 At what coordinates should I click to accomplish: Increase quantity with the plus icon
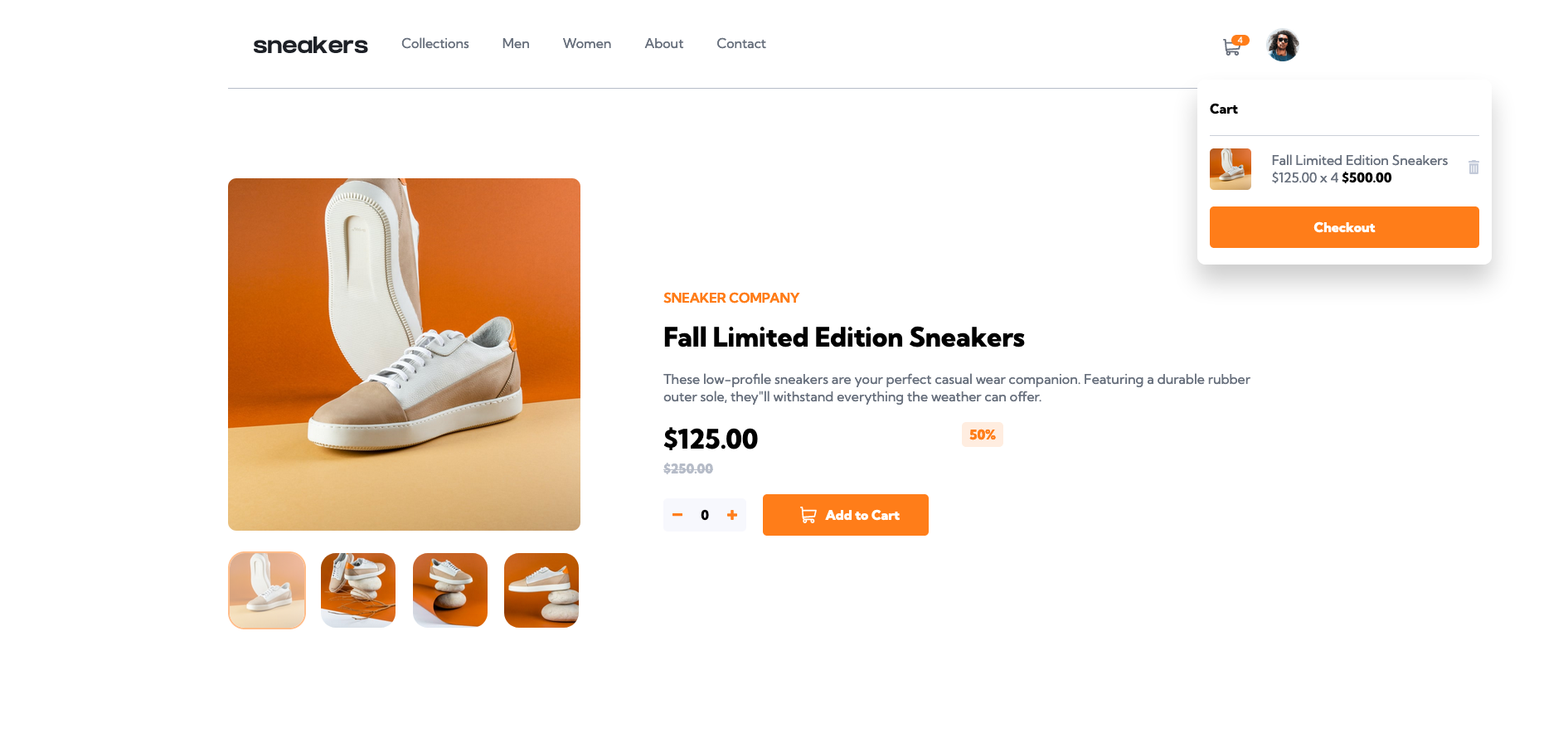732,515
